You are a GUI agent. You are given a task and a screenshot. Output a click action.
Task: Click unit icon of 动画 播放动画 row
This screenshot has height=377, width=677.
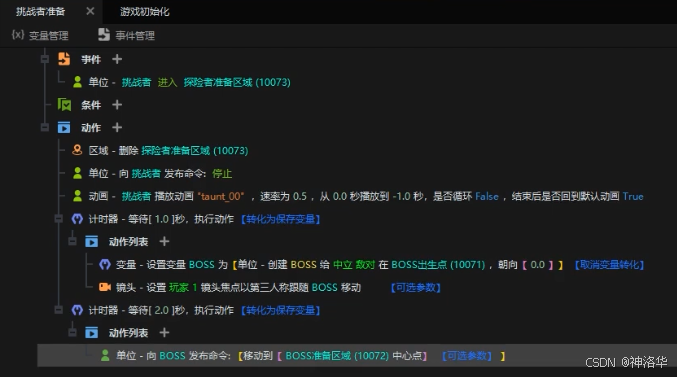tap(77, 196)
